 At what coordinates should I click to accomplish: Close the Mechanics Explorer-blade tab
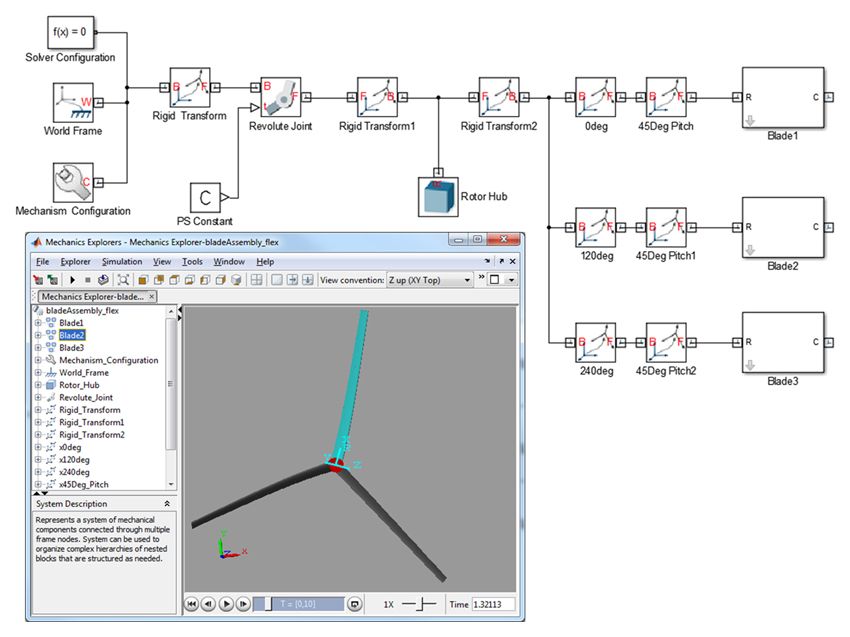click(151, 297)
